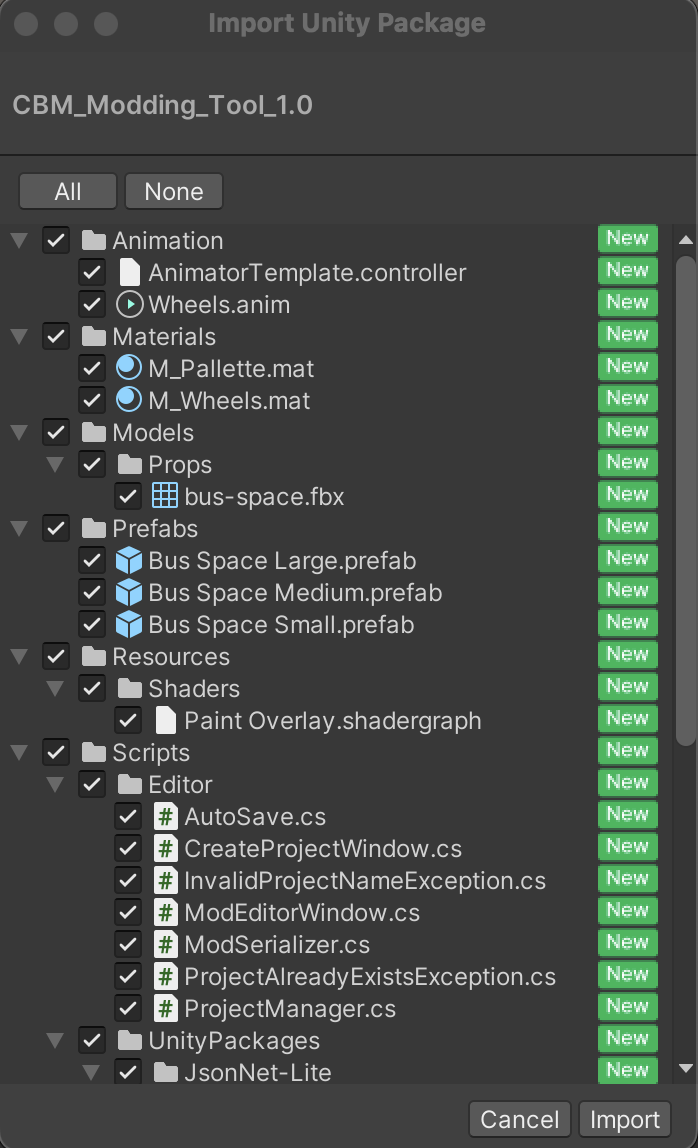The height and width of the screenshot is (1148, 698).
Task: Select the CreateProjectWindow.cs tree entry
Action: point(322,848)
